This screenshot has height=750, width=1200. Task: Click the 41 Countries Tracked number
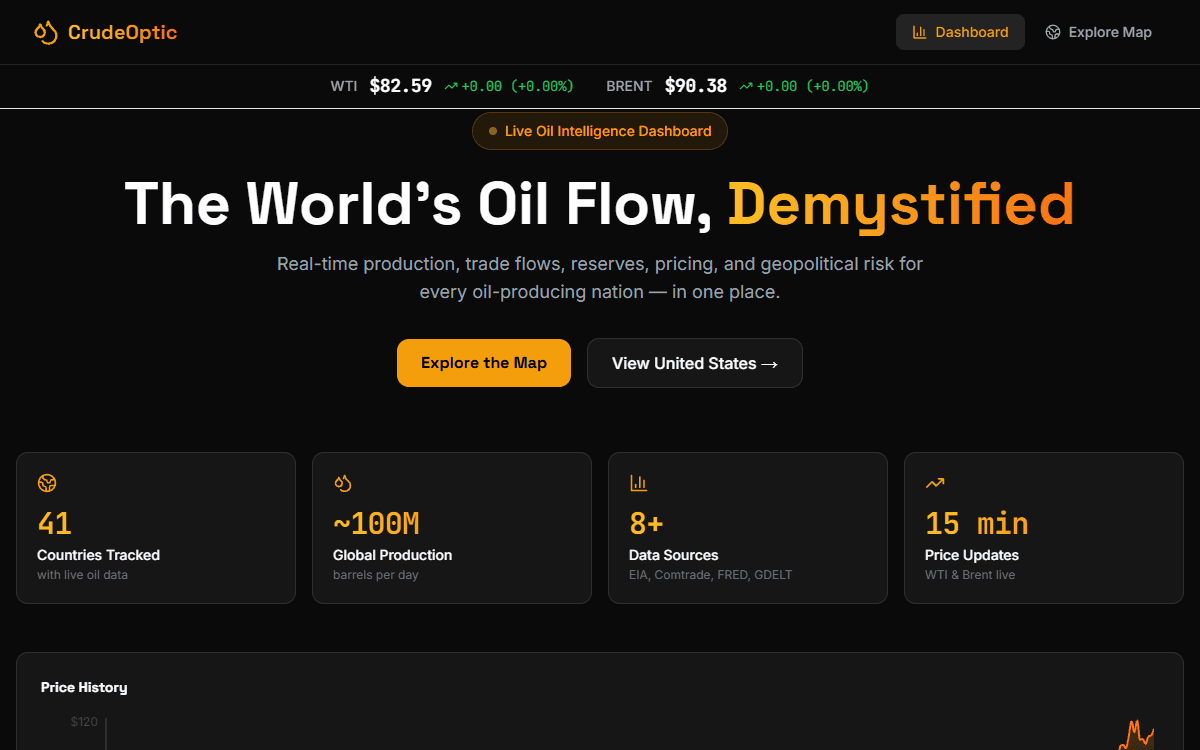point(55,523)
